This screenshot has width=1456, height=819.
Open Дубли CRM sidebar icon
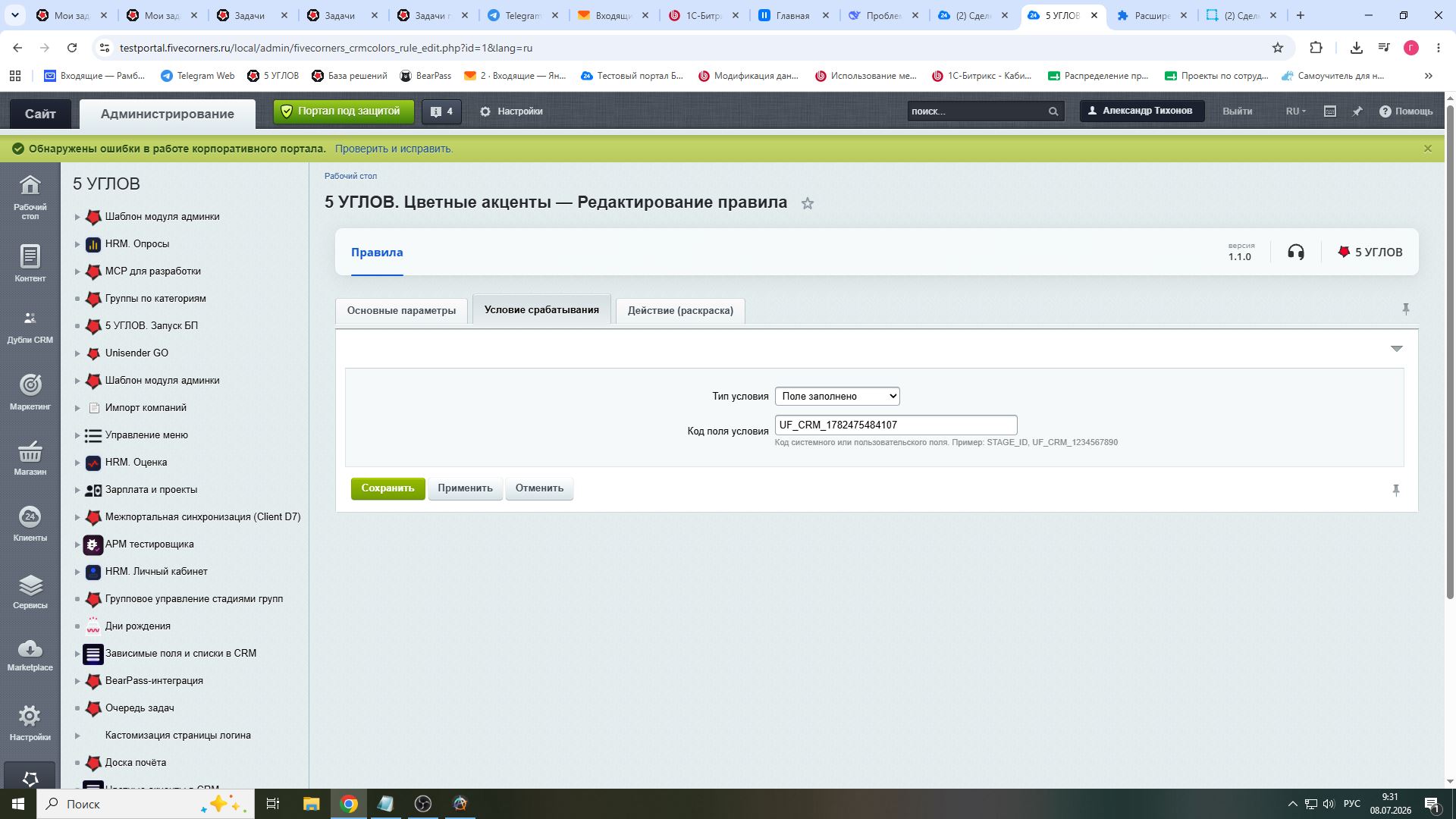coord(30,326)
